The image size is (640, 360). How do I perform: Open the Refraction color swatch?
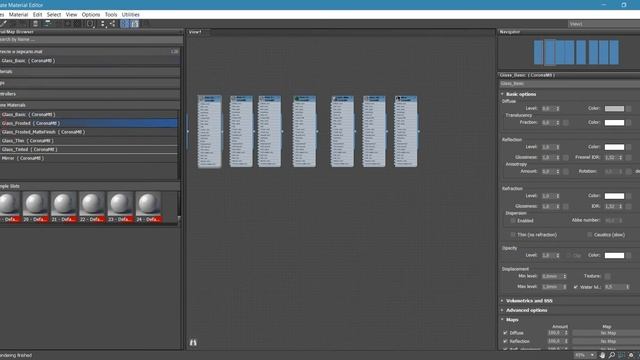point(614,196)
